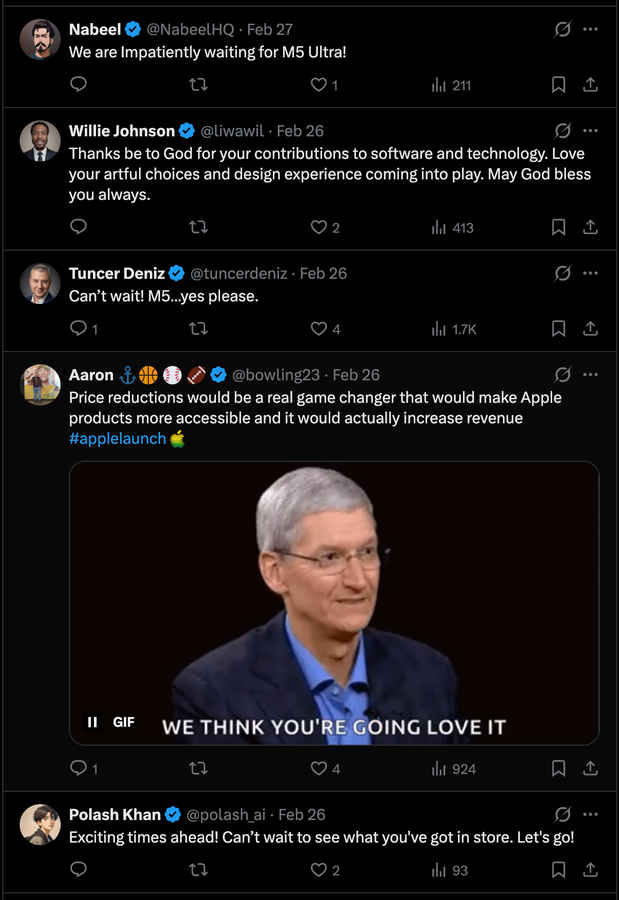Open more options menu on Willie Johnson's tweet
This screenshot has height=900, width=619.
[590, 131]
